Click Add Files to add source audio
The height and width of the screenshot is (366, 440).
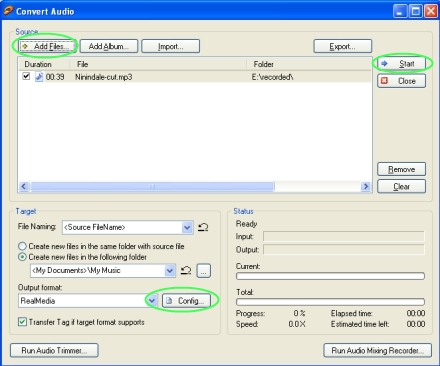(47, 46)
